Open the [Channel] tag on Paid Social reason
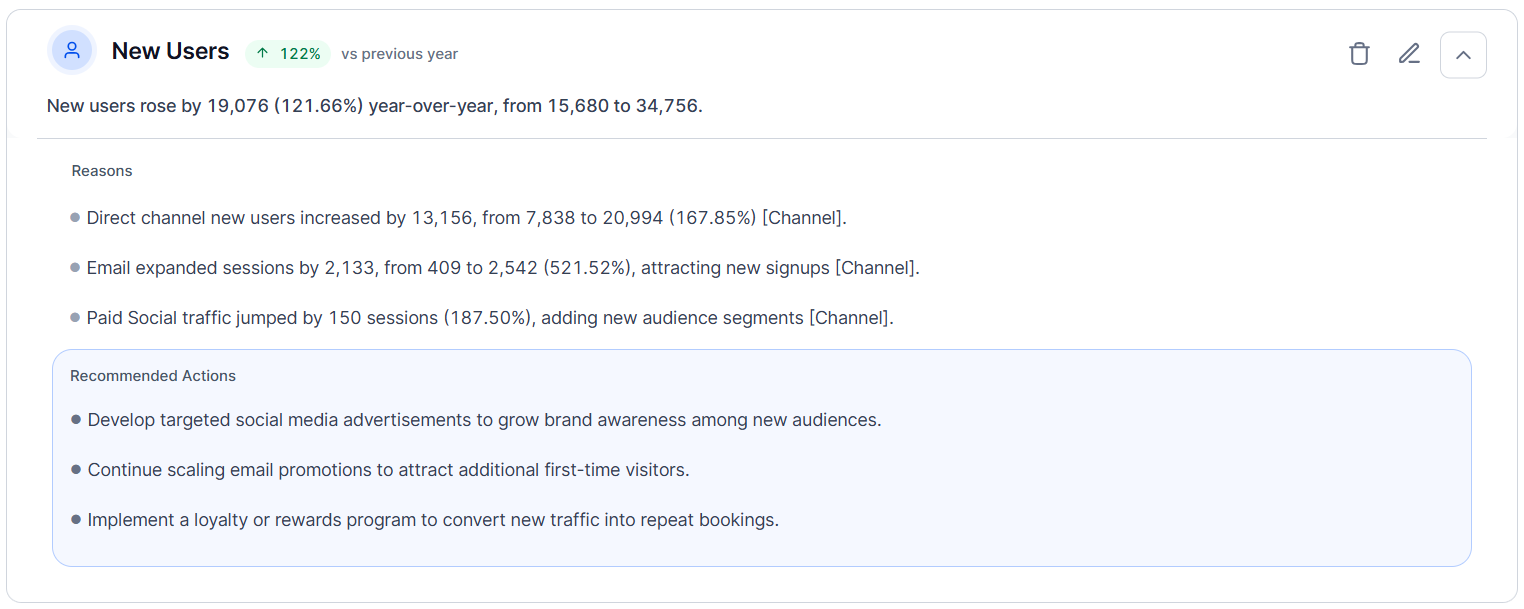Screen dimensions: 1524x609 (851, 318)
